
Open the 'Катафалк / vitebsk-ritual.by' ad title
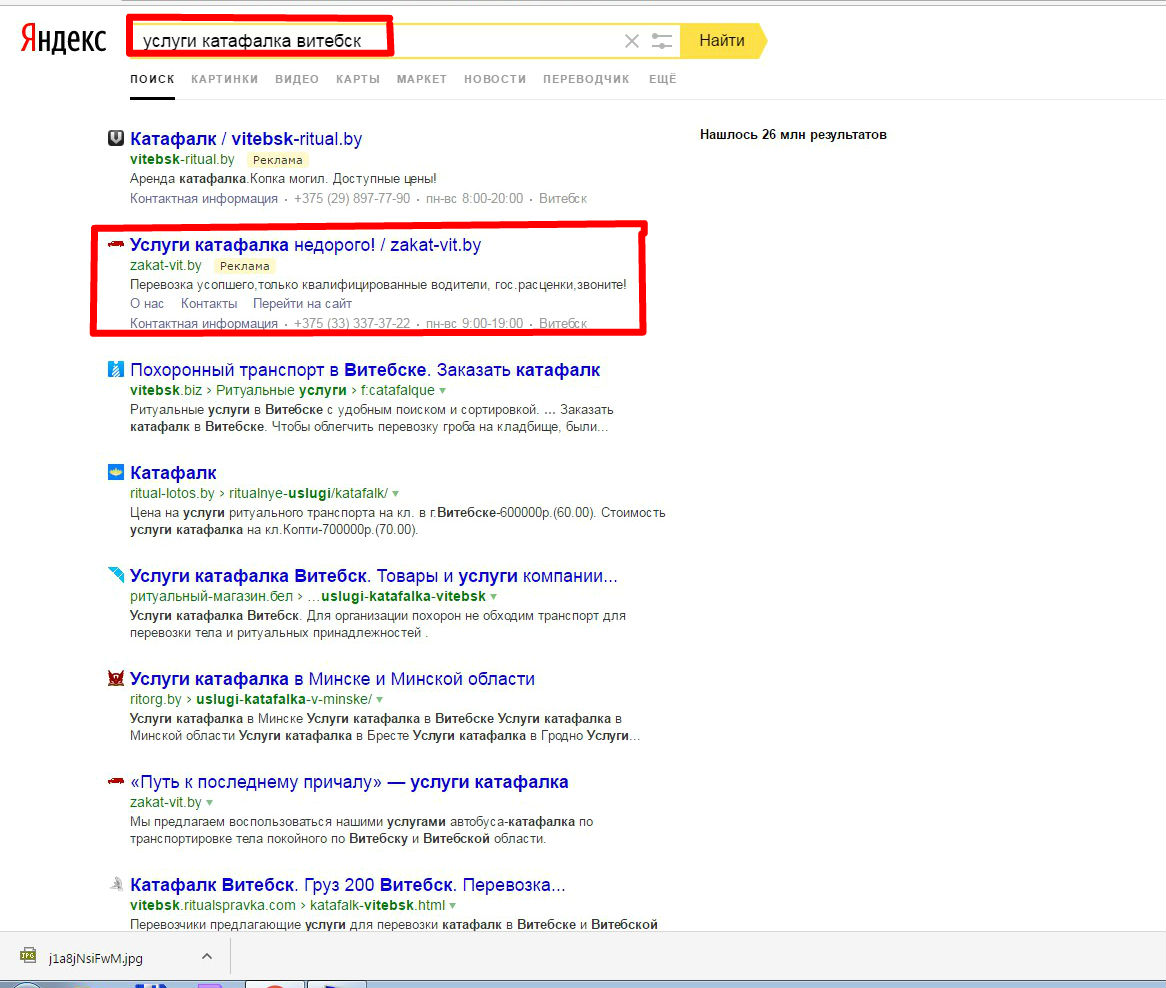[x=246, y=139]
